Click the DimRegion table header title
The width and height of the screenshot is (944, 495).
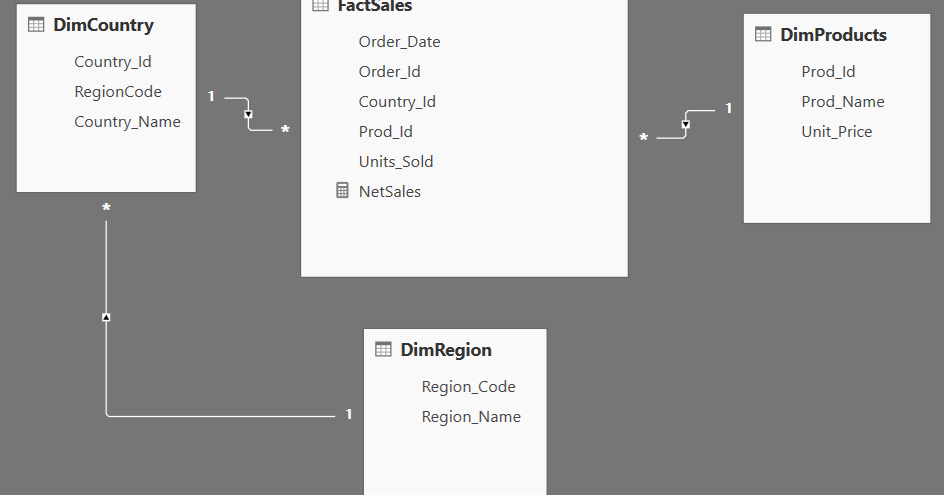point(446,350)
